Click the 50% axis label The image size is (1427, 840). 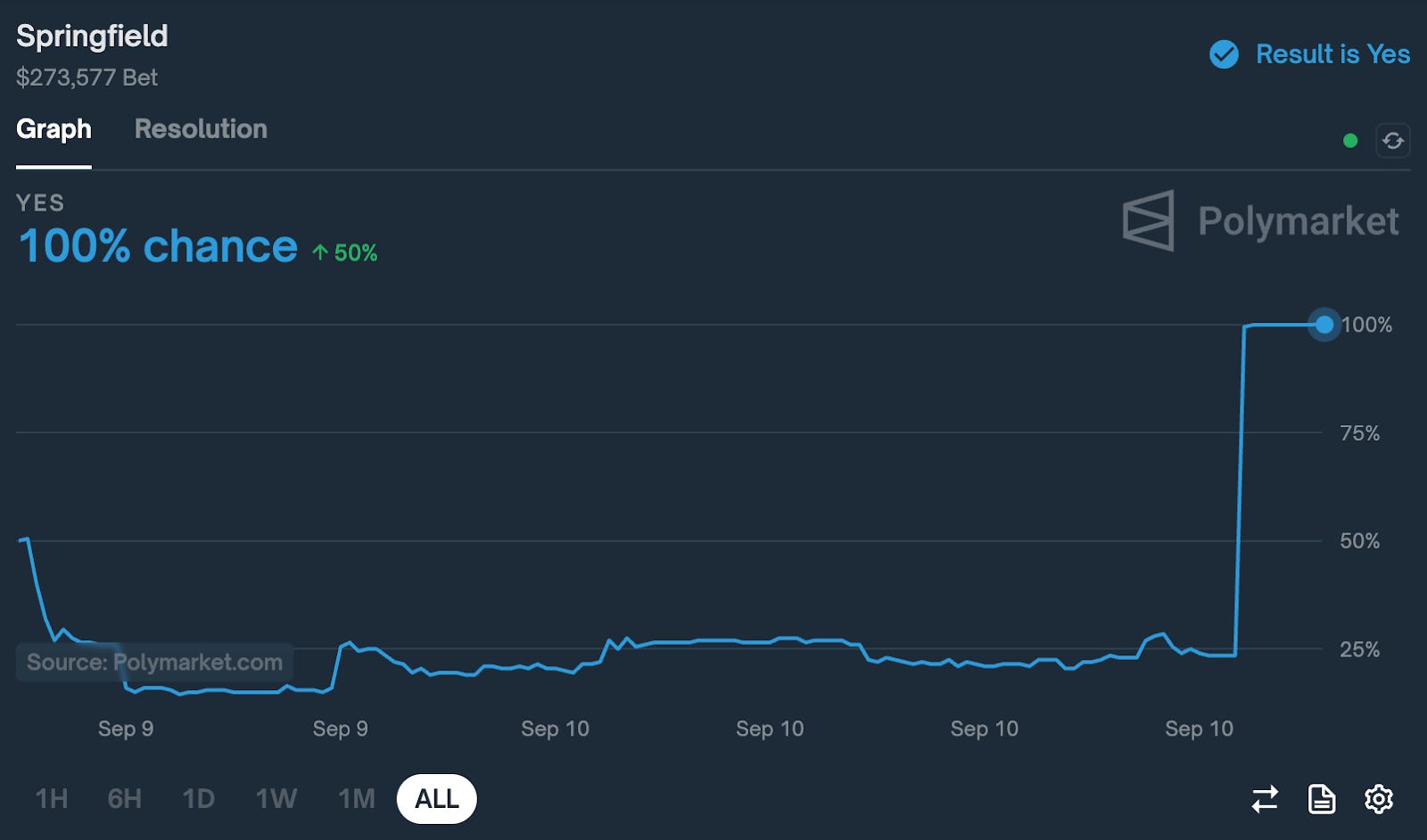pos(1359,541)
